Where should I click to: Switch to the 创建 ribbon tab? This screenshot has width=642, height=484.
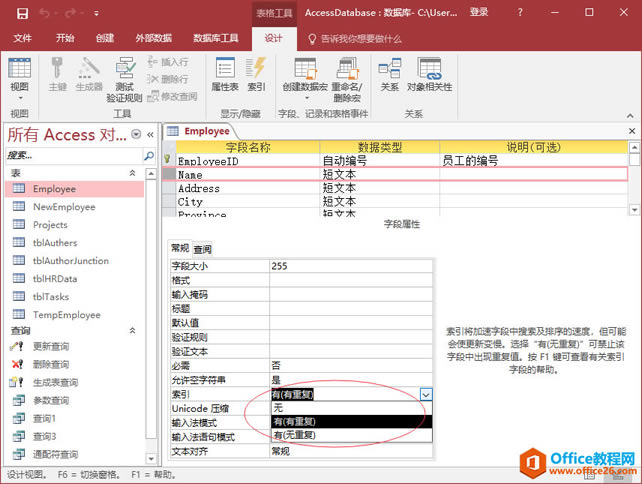[x=105, y=38]
